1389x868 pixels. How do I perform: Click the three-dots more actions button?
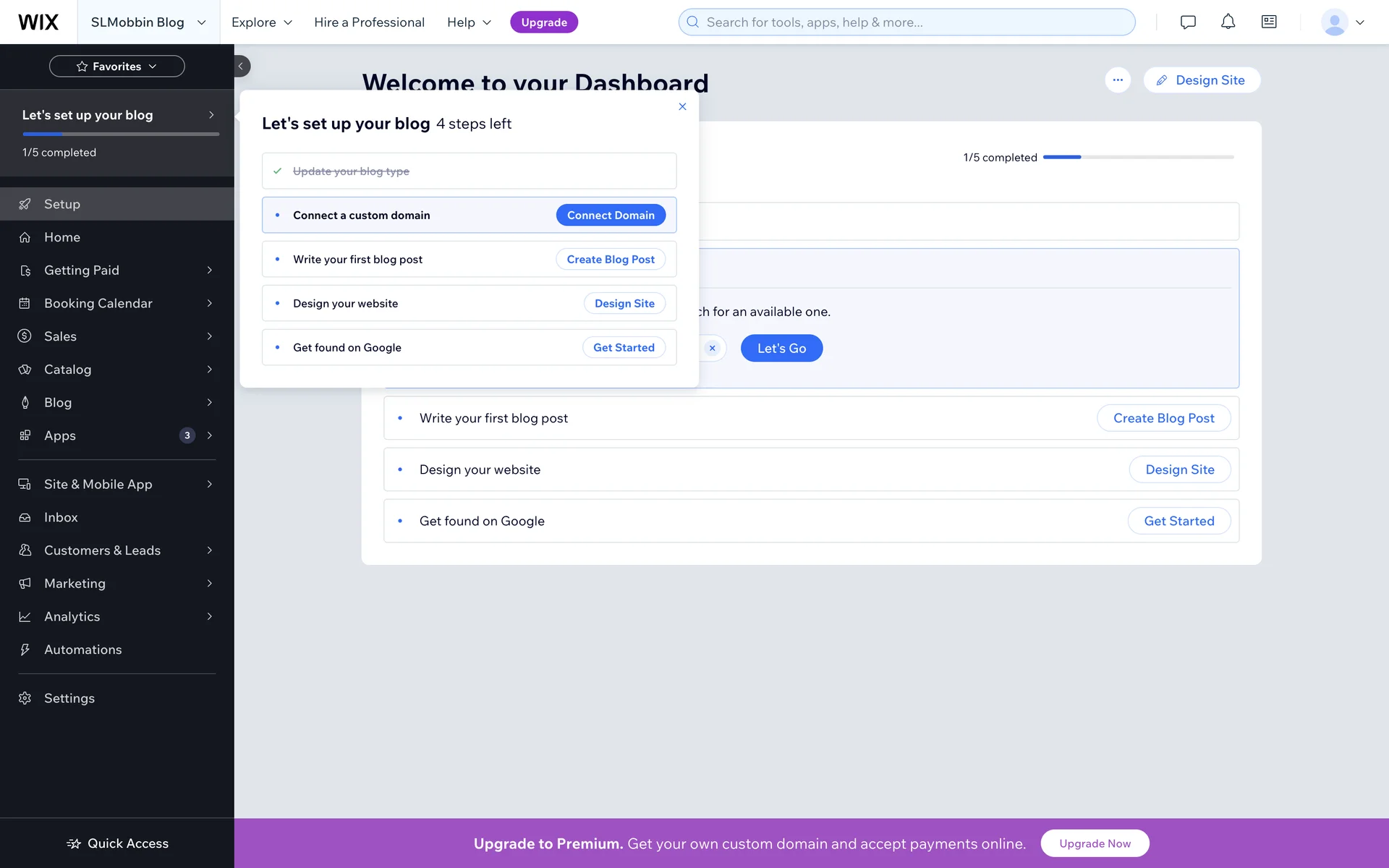tap(1118, 80)
